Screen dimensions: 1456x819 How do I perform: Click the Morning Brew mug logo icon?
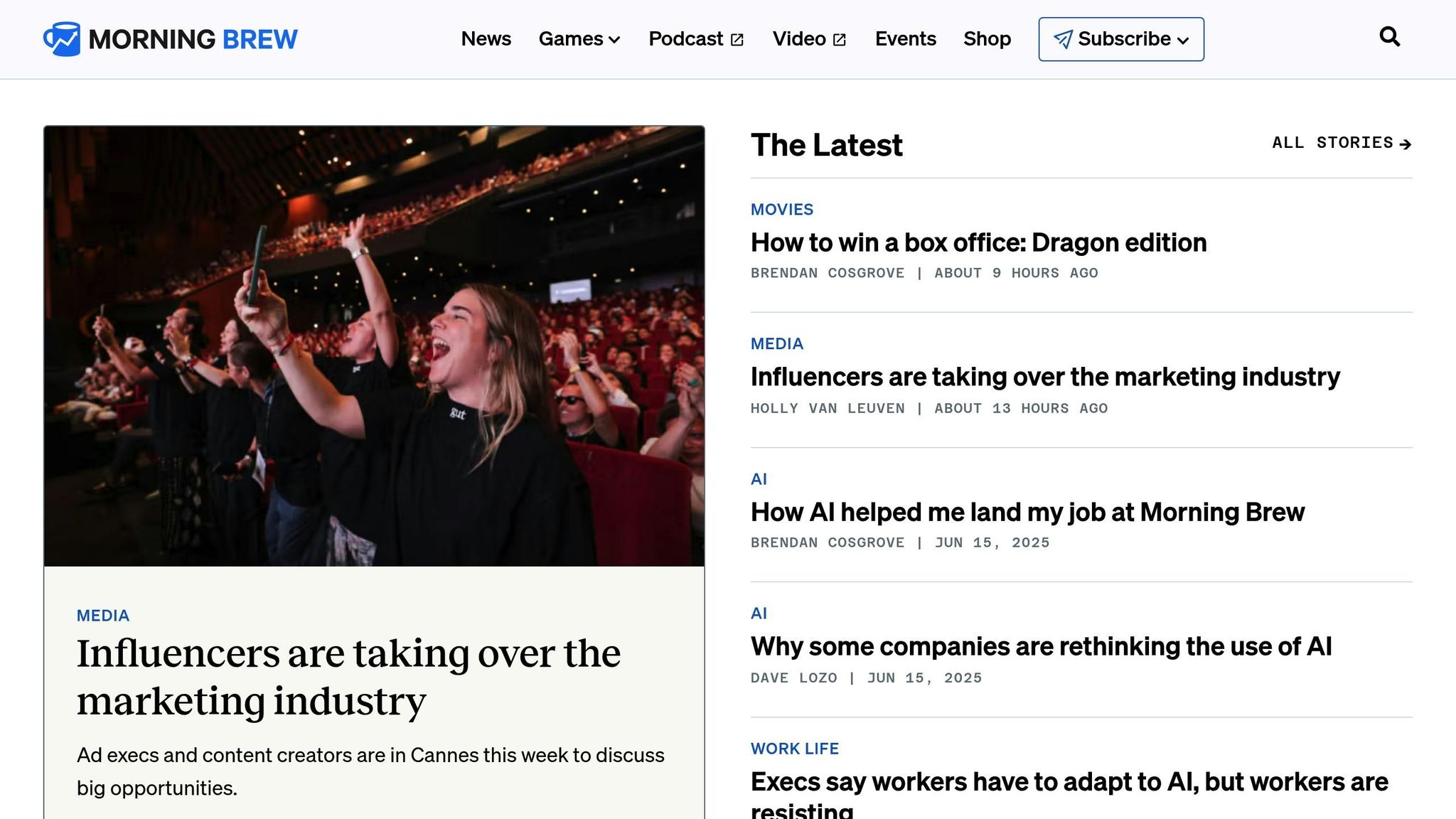[62, 39]
